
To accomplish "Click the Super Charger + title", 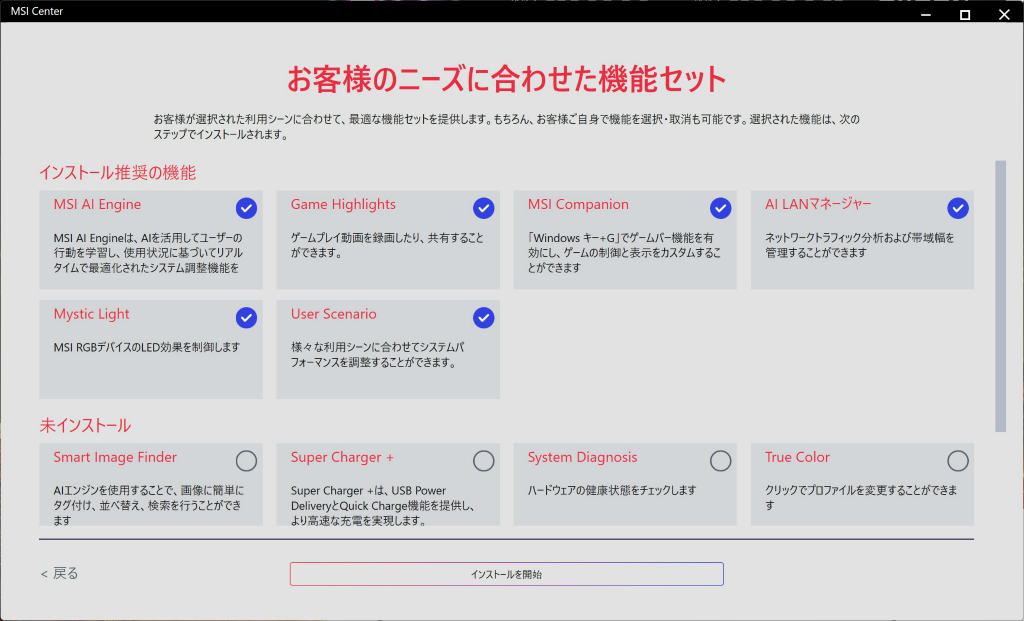I will [x=342, y=457].
